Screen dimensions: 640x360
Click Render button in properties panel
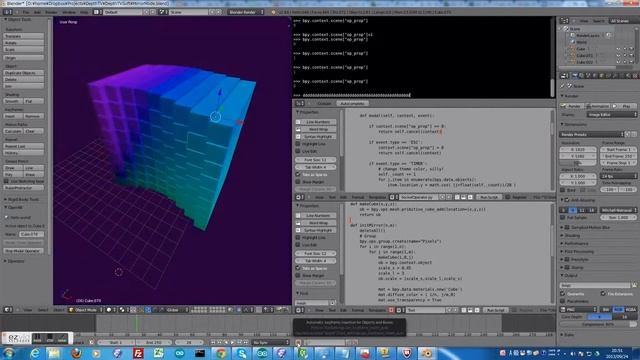click(x=572, y=106)
